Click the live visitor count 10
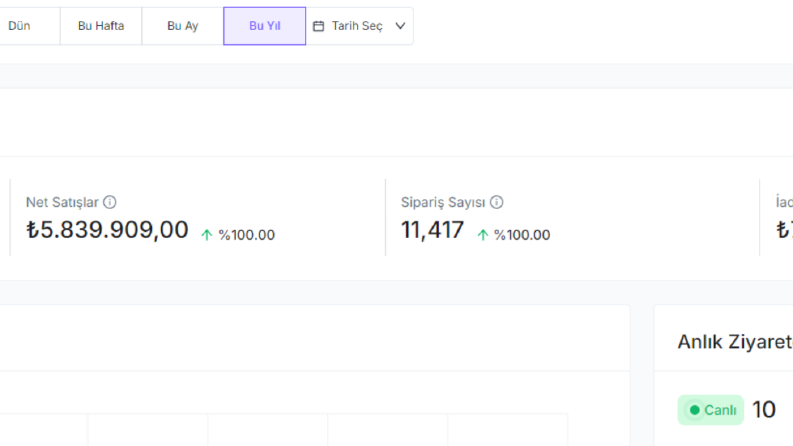 [x=764, y=410]
